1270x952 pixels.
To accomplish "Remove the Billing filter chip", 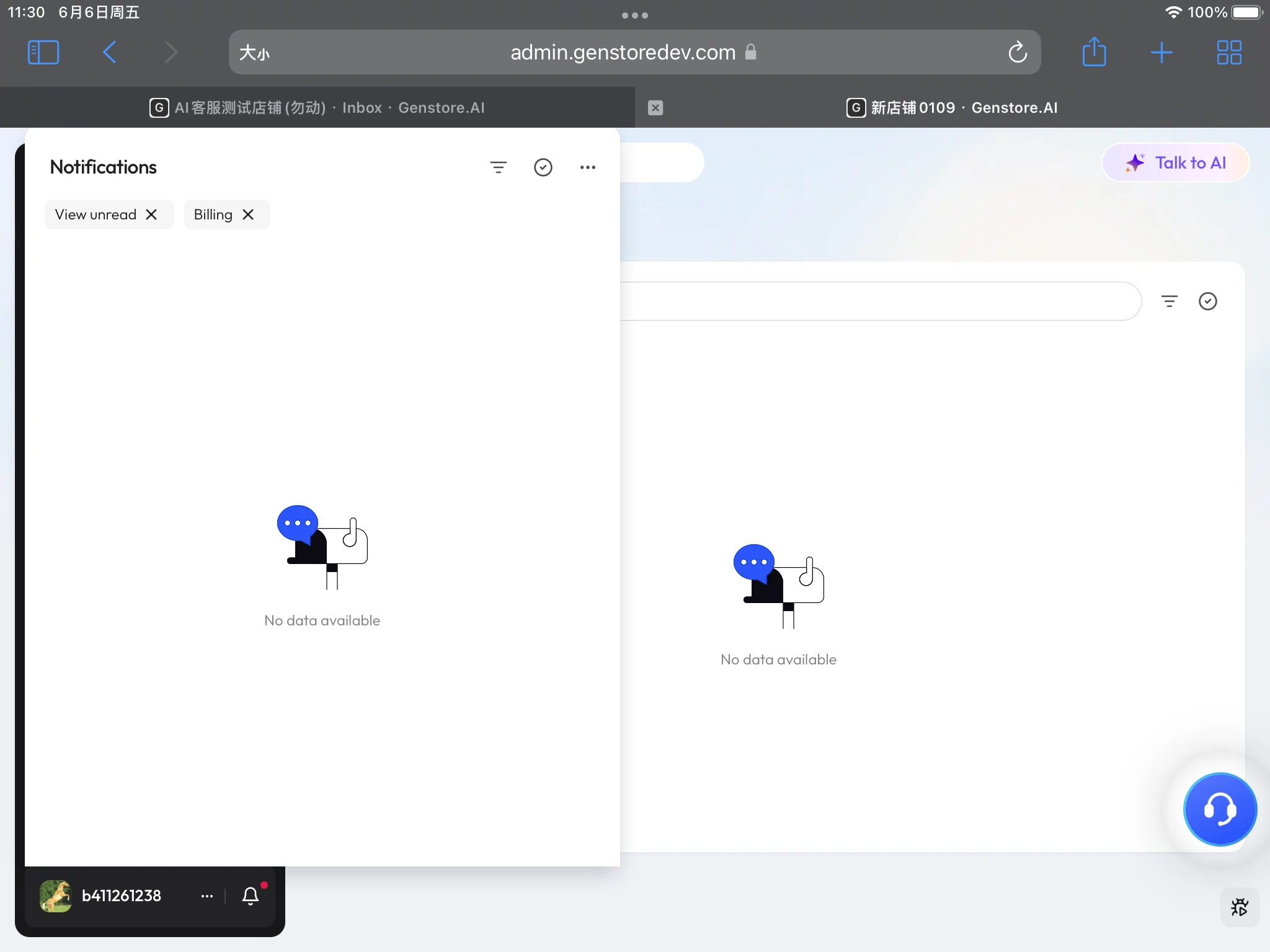I will tap(248, 214).
